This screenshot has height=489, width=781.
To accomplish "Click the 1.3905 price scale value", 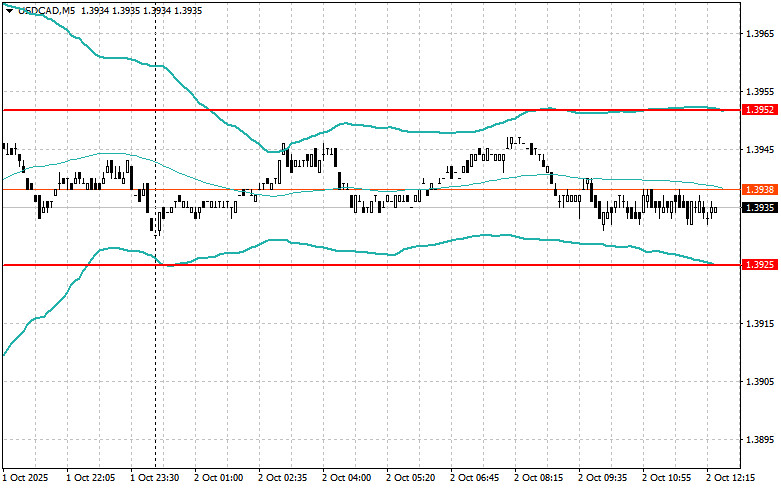I will pyautogui.click(x=760, y=382).
